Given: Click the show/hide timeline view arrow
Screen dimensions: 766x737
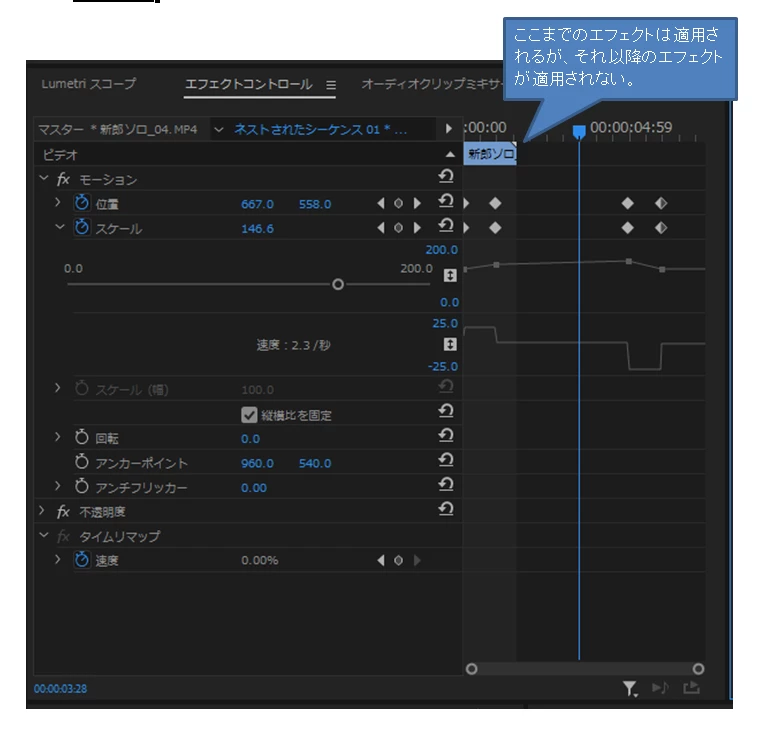Looking at the screenshot, I should 448,129.
